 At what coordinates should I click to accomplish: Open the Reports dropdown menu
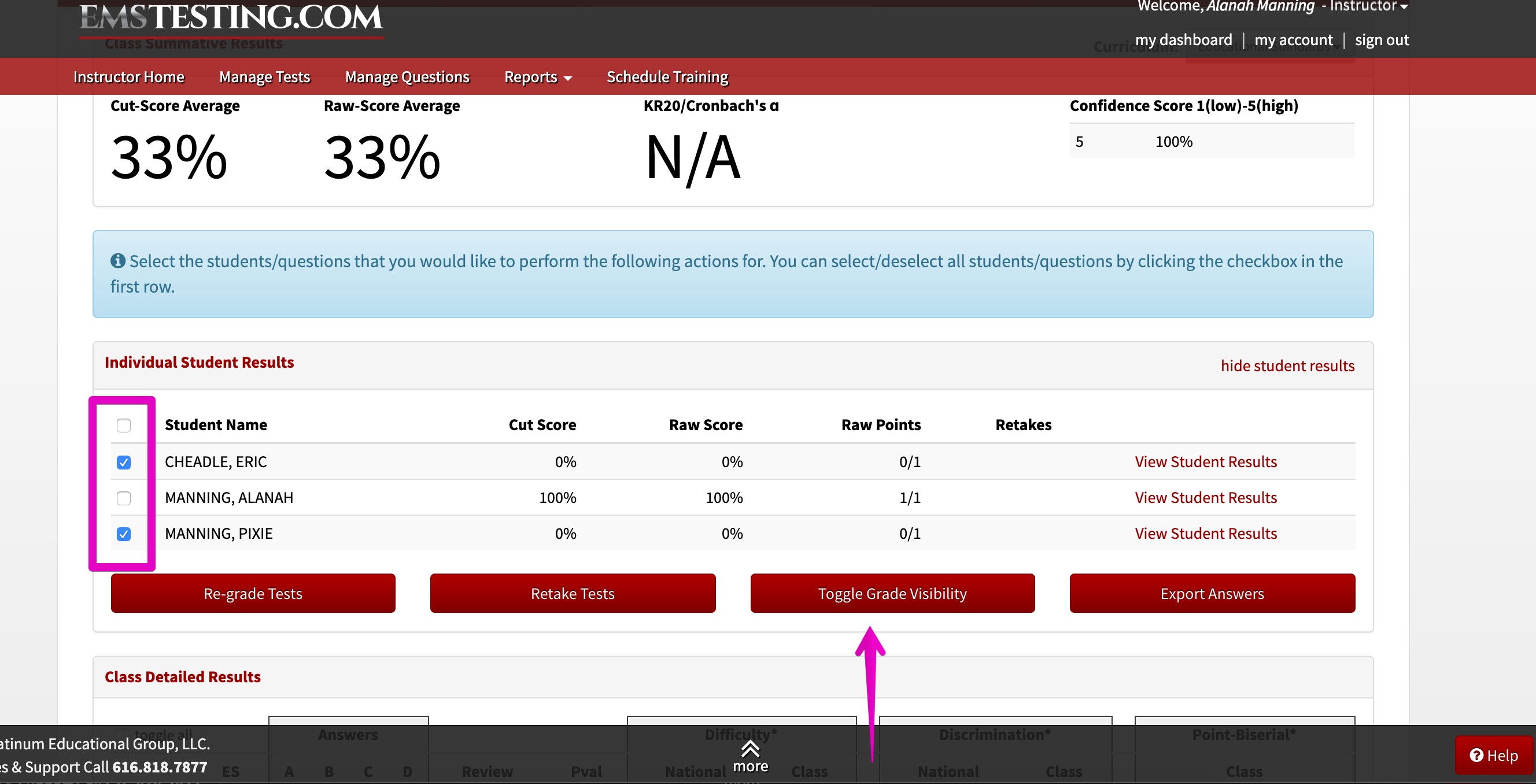[x=538, y=77]
